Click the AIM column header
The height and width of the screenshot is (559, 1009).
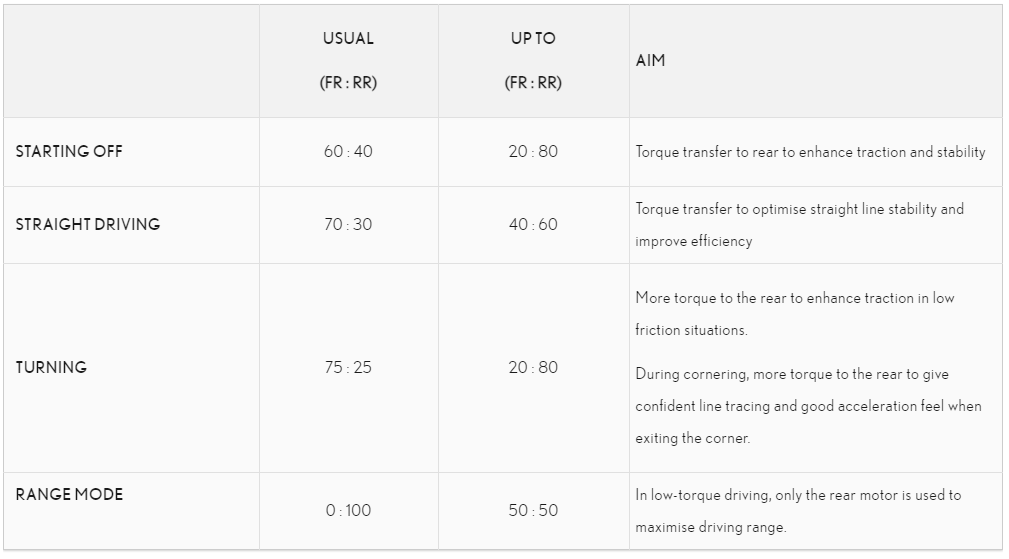650,61
